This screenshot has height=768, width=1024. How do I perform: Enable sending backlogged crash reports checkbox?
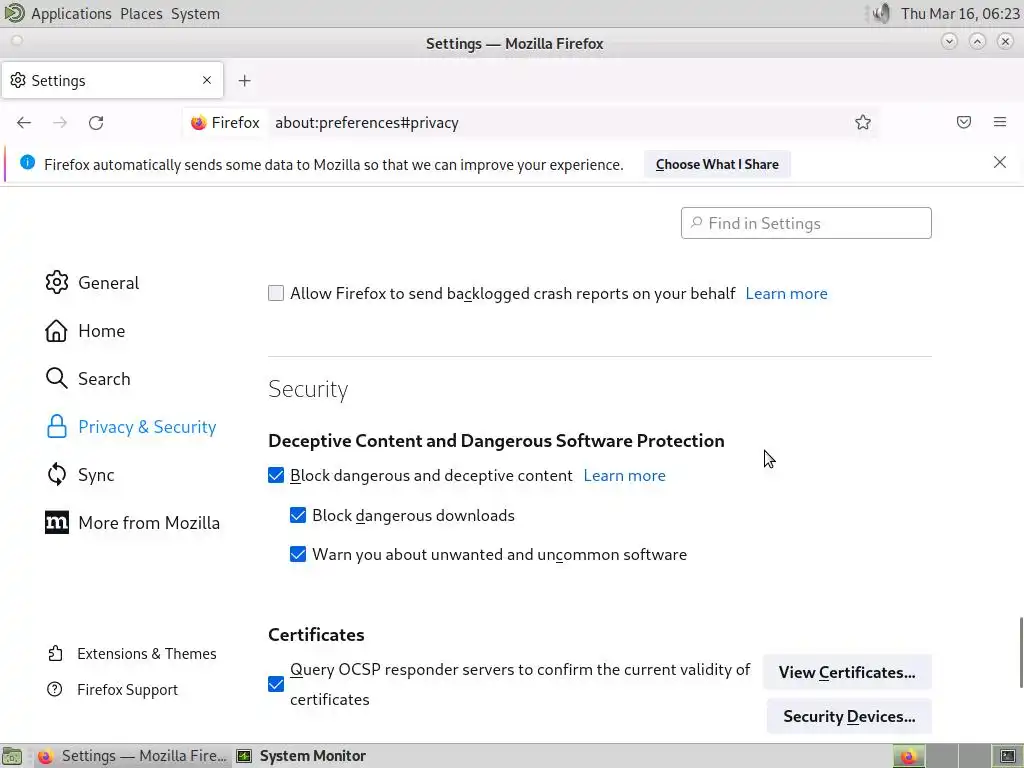(x=276, y=294)
